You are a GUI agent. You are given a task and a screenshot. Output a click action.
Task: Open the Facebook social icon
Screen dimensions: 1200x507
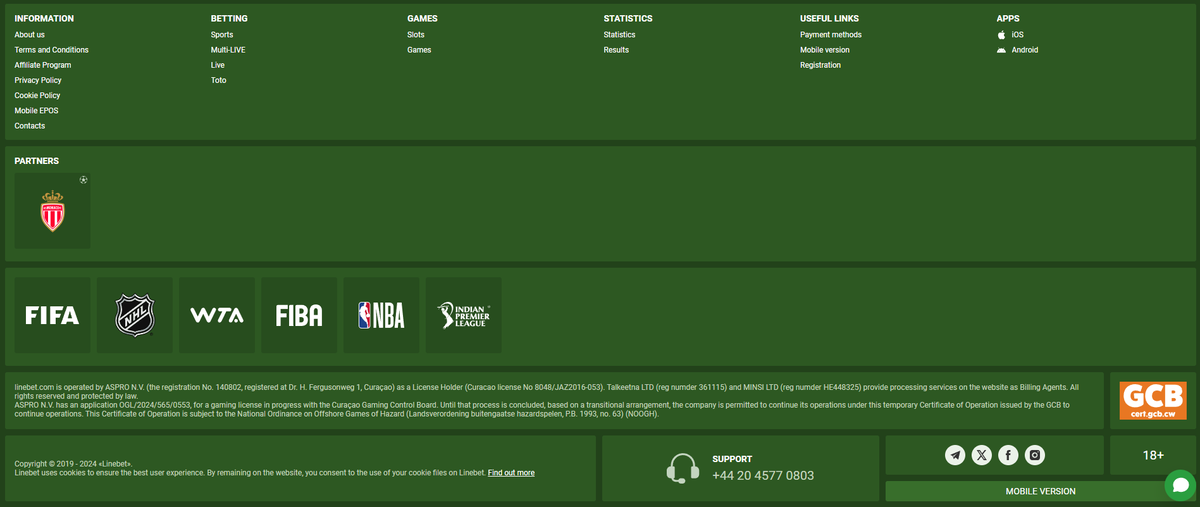[1008, 455]
